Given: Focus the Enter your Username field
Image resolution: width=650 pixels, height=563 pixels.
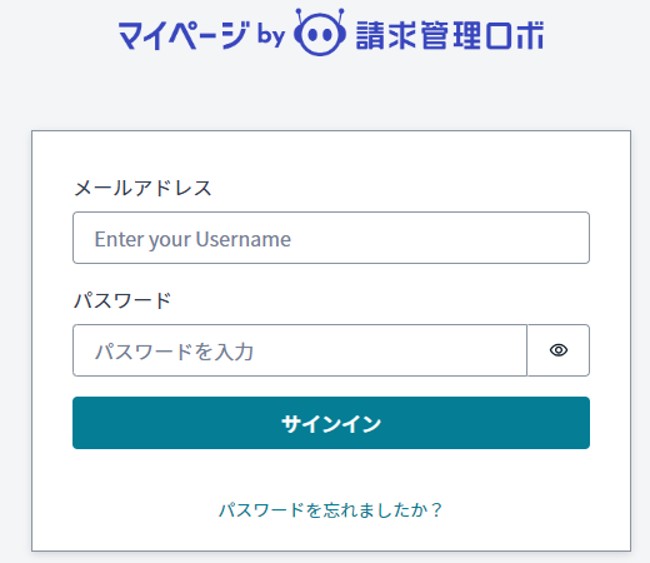Looking at the screenshot, I should click(x=331, y=238).
